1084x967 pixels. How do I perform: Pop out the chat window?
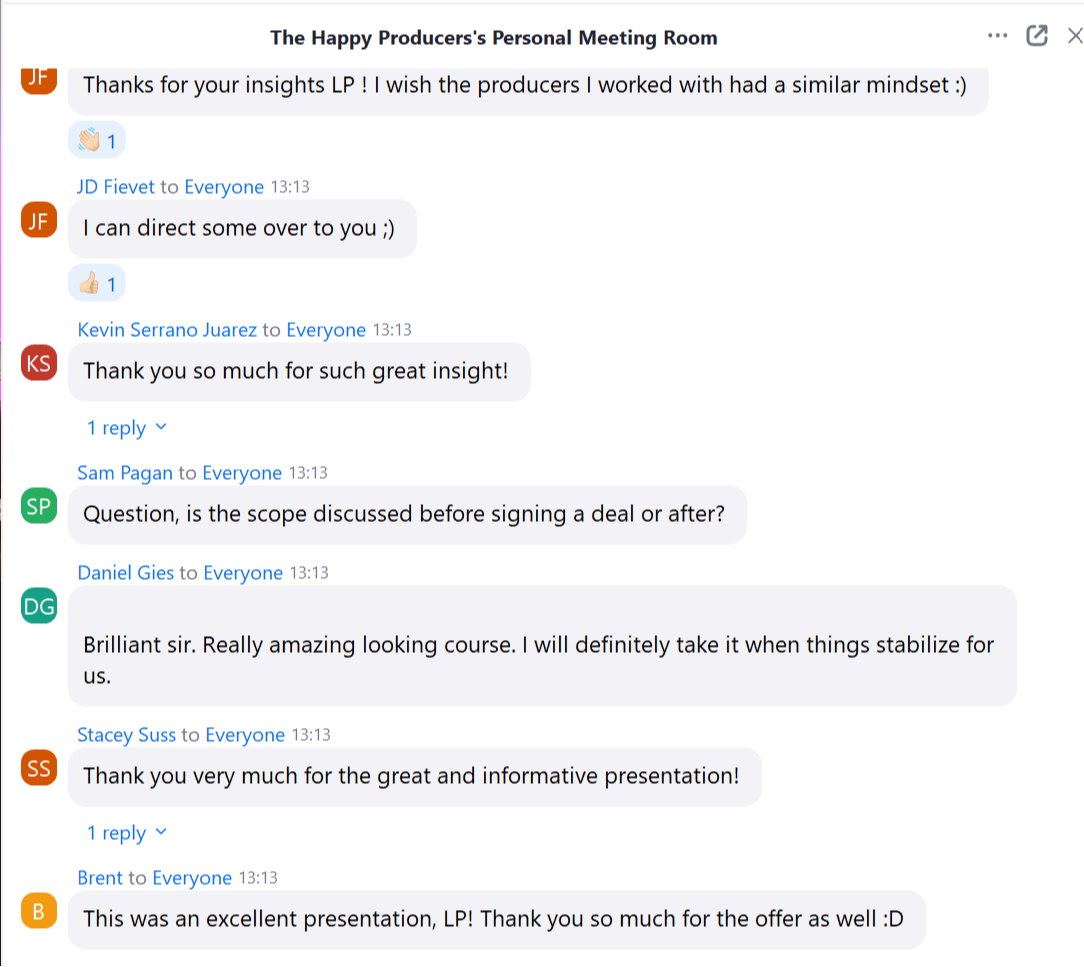coord(1037,36)
